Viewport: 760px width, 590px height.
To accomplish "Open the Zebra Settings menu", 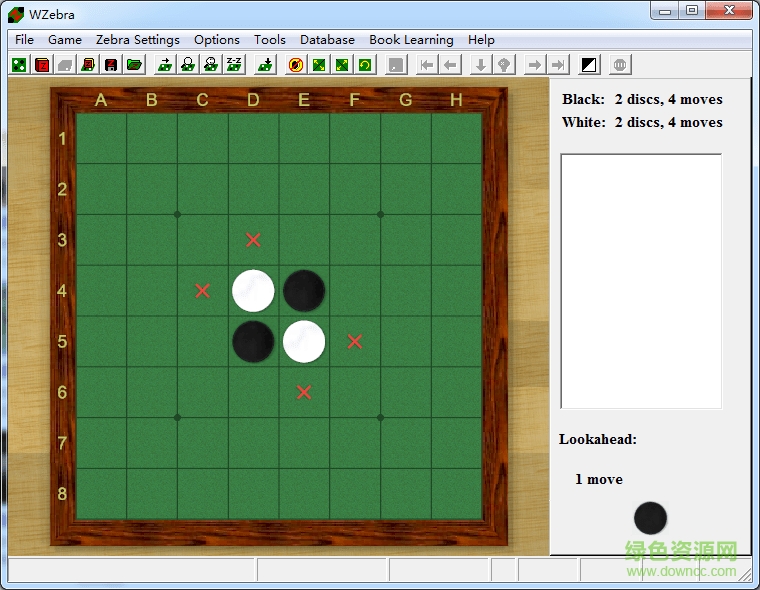I will 138,40.
